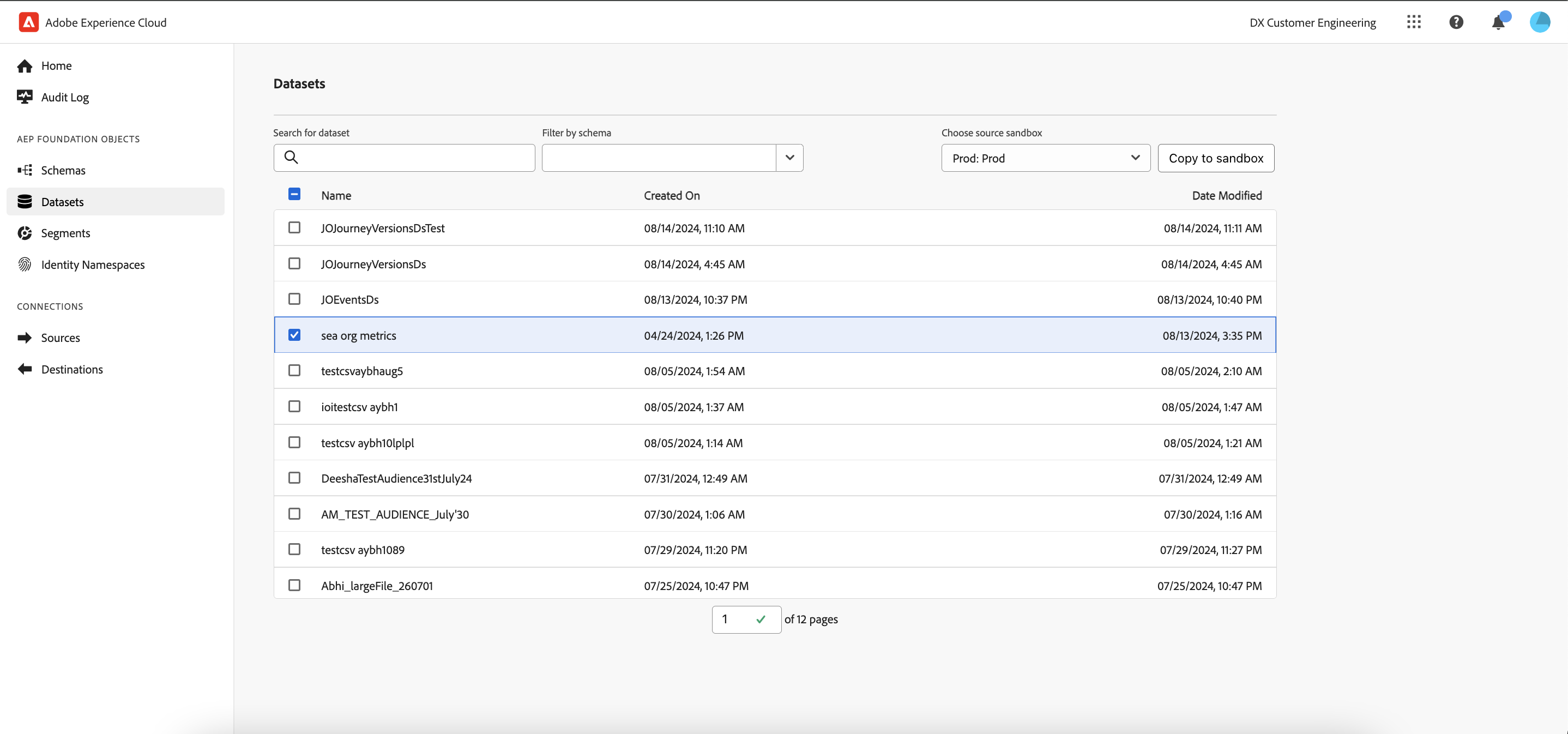Open the user profile avatar
Viewport: 1568px width, 734px height.
[x=1540, y=22]
